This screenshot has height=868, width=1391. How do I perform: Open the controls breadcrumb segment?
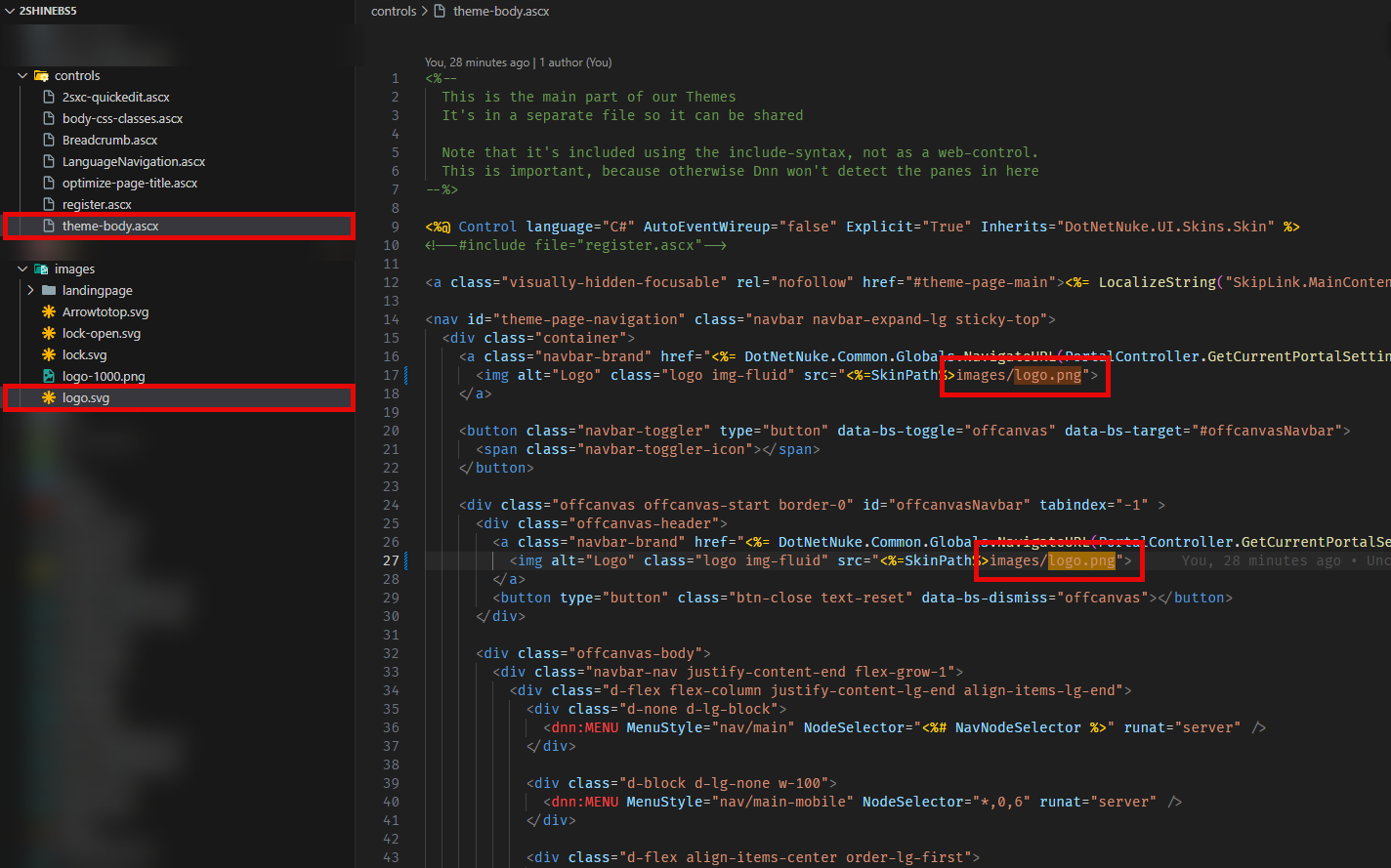394,12
